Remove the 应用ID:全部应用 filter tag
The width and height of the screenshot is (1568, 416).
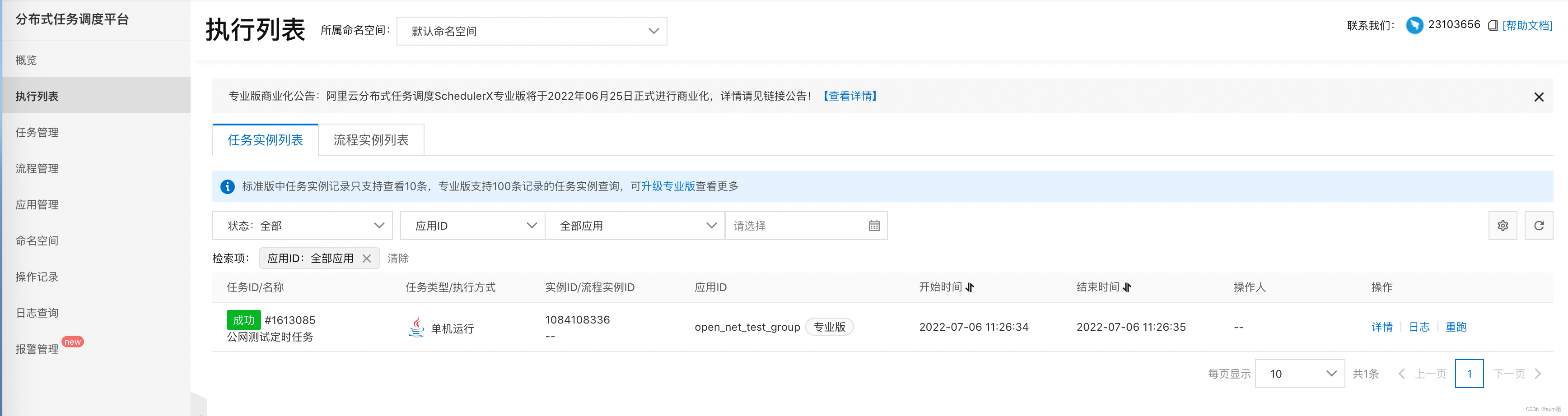click(x=366, y=259)
